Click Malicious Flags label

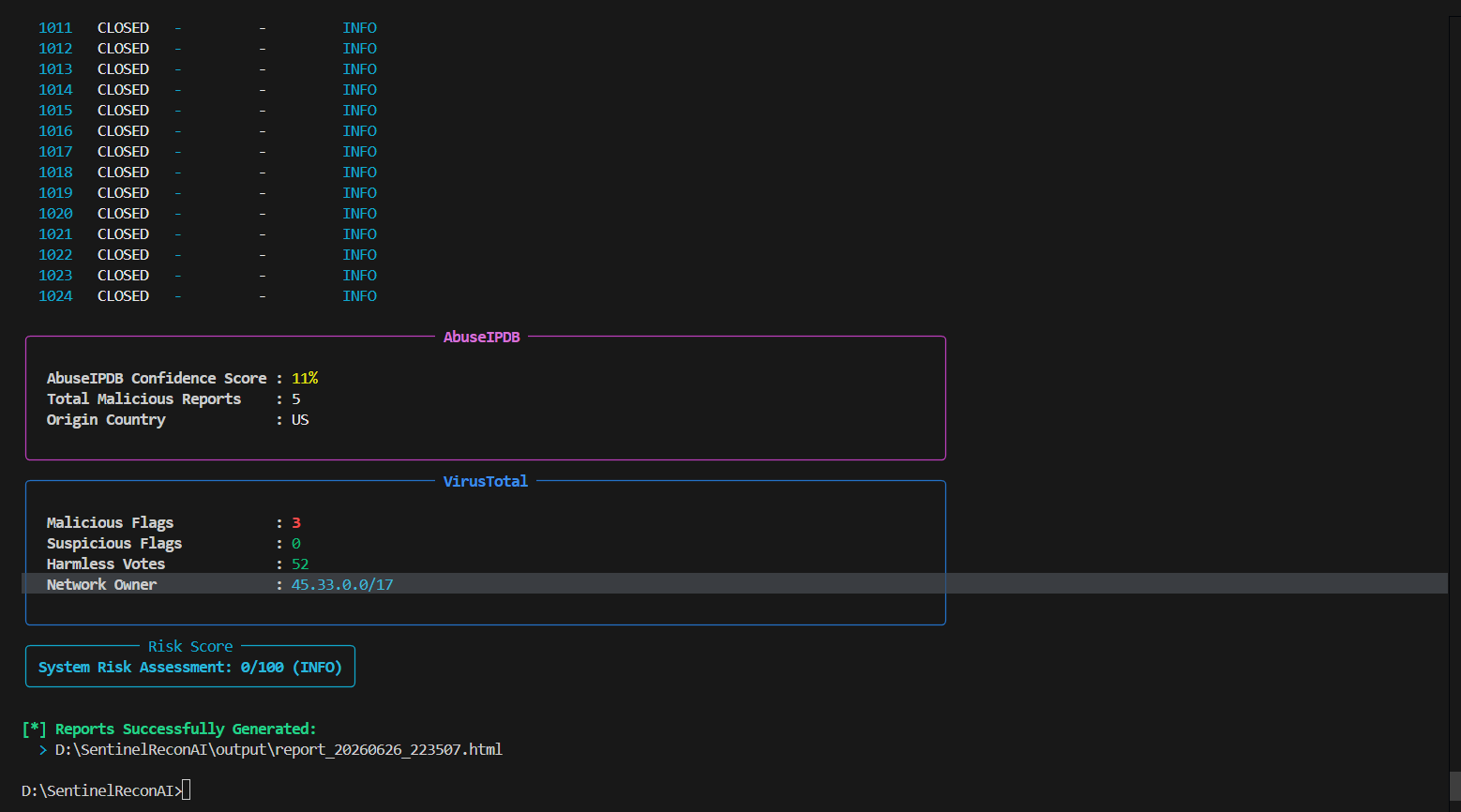click(x=110, y=523)
